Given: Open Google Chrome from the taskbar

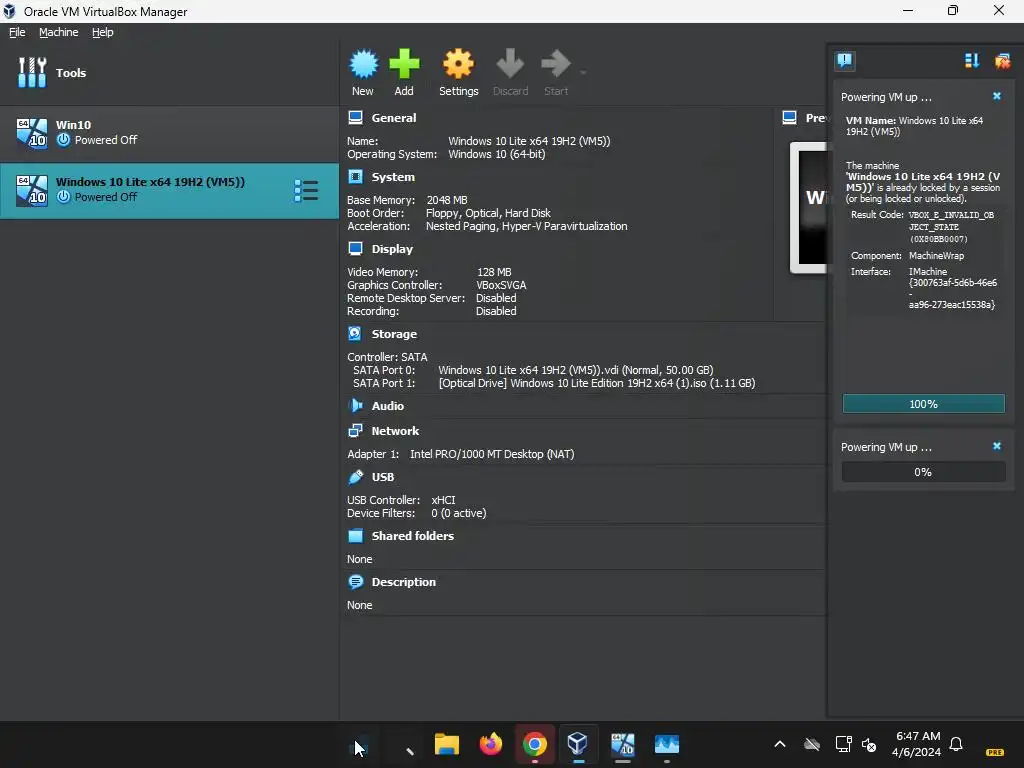Looking at the screenshot, I should coord(534,744).
